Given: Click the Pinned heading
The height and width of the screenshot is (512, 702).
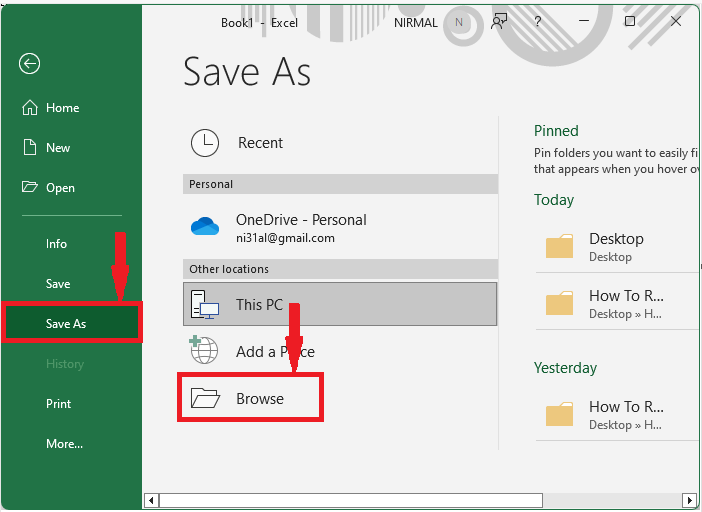Looking at the screenshot, I should [556, 131].
